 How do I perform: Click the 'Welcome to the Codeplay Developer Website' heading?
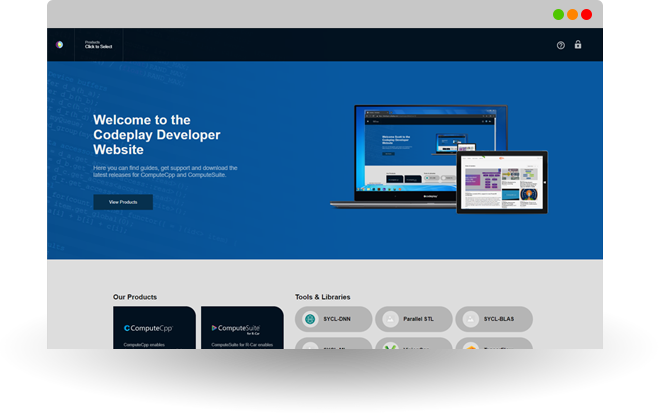tap(157, 135)
